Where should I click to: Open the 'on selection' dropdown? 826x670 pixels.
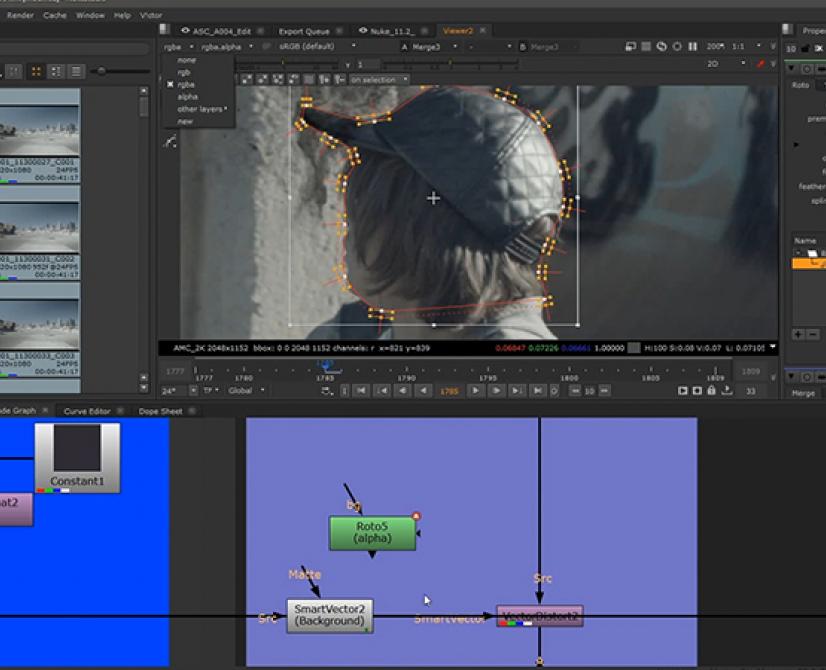pos(378,80)
